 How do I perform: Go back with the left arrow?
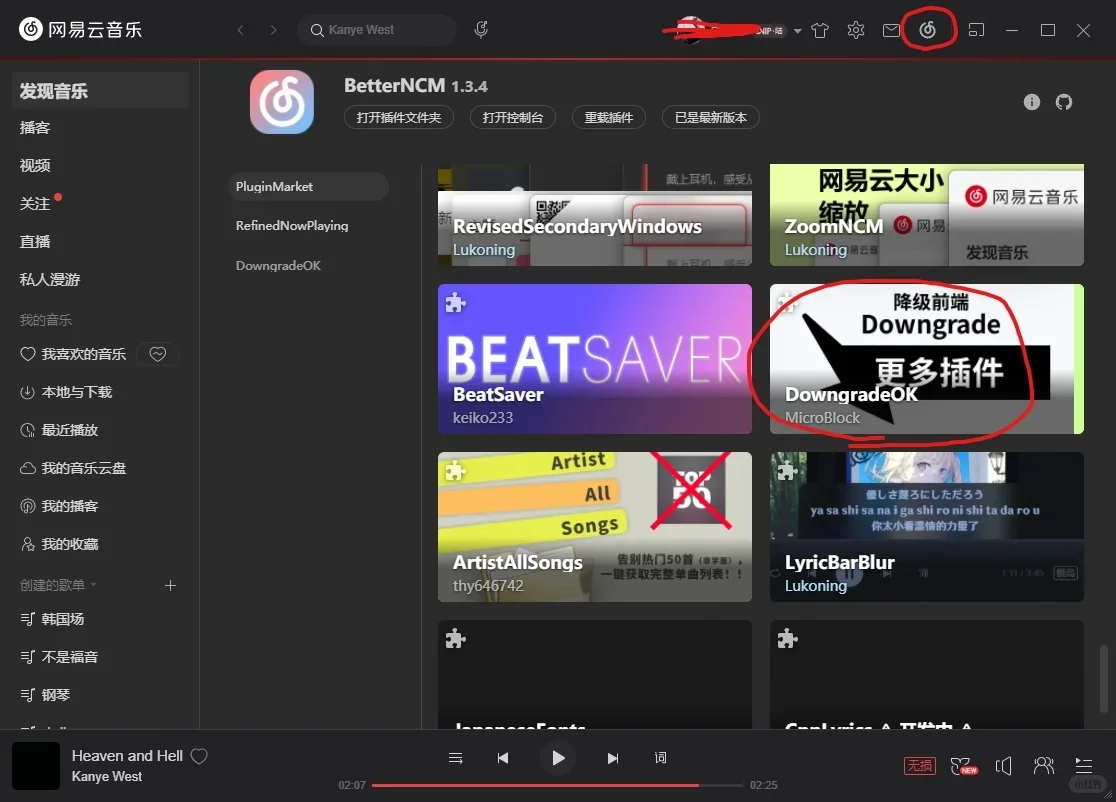[241, 30]
